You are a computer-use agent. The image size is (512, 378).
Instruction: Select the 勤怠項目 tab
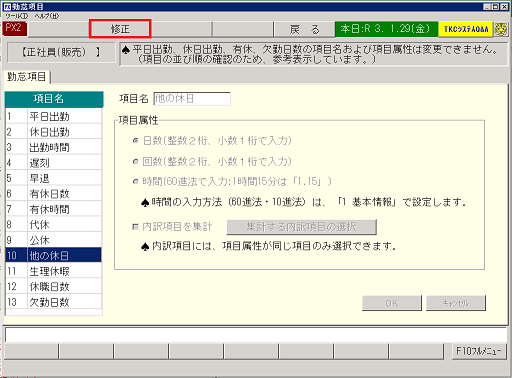point(27,77)
